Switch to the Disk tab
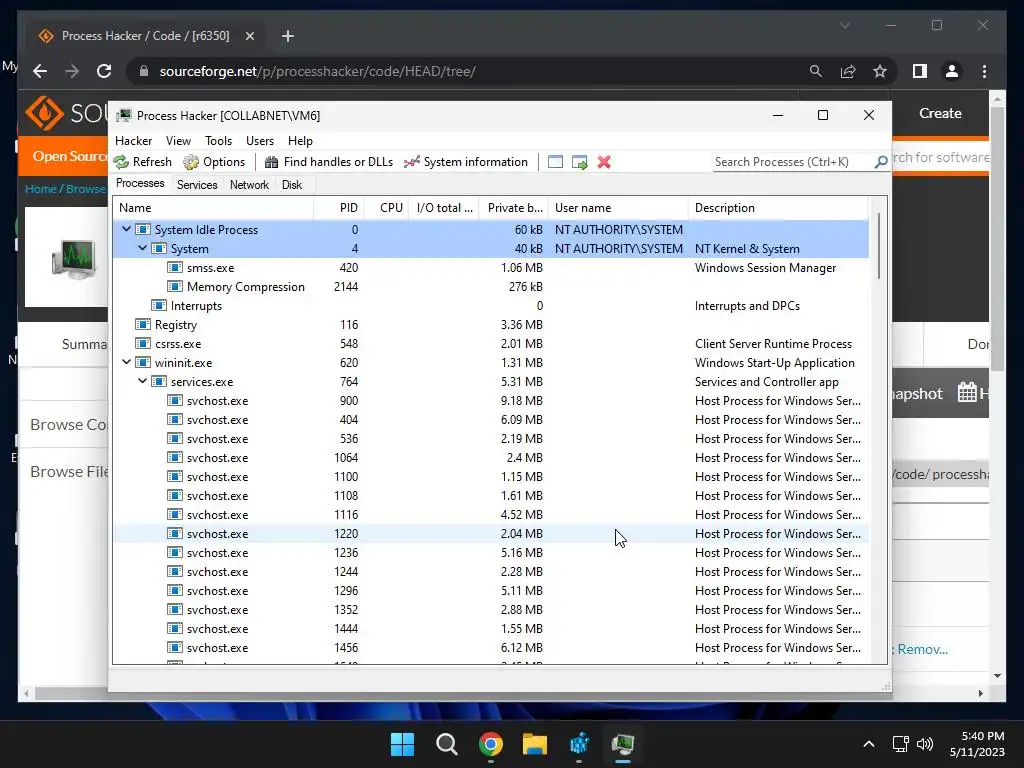Screen dimensions: 1024x768 (x=292, y=185)
